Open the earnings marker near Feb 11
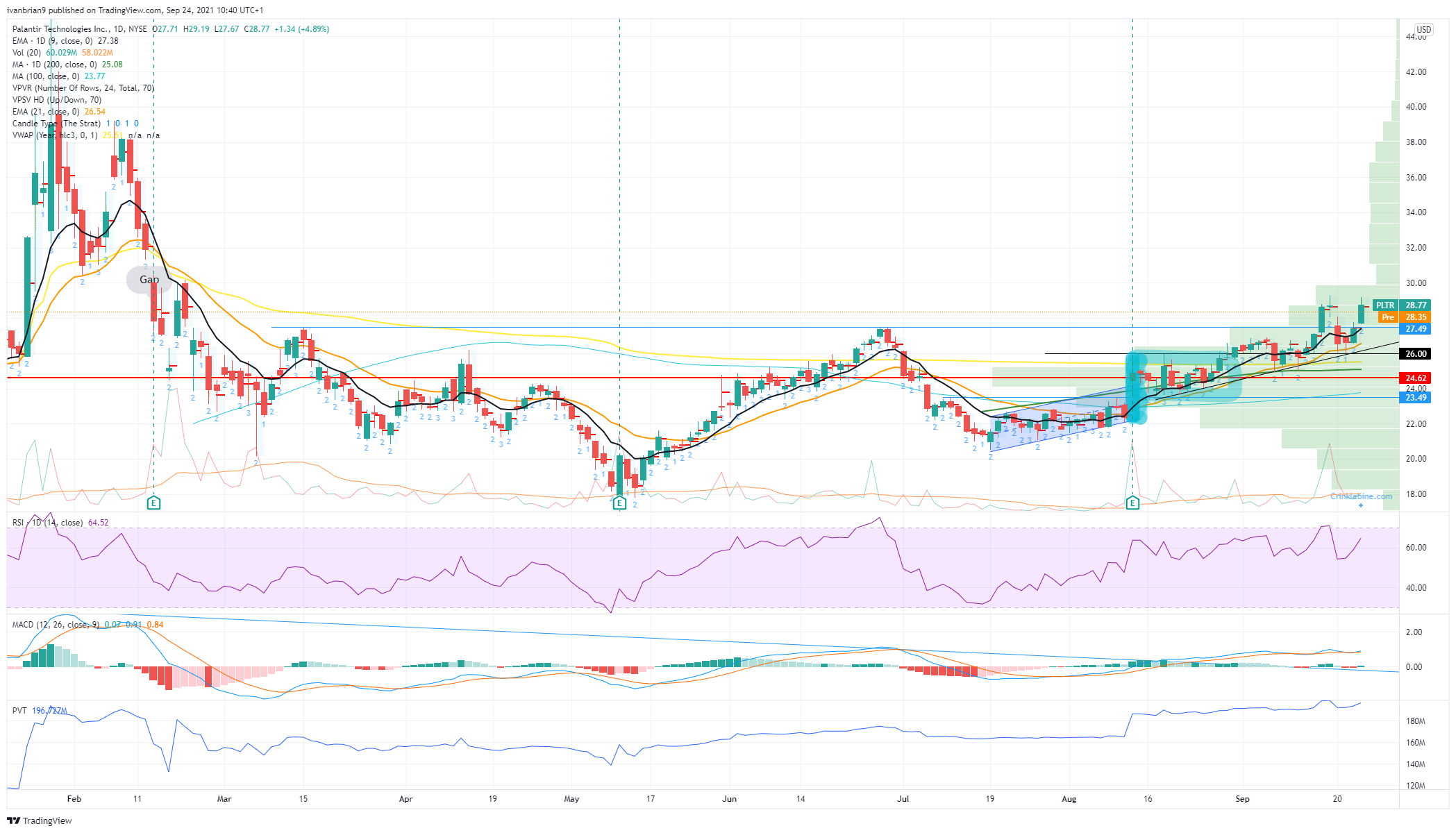Image resolution: width=1456 pixels, height=833 pixels. pyautogui.click(x=154, y=503)
